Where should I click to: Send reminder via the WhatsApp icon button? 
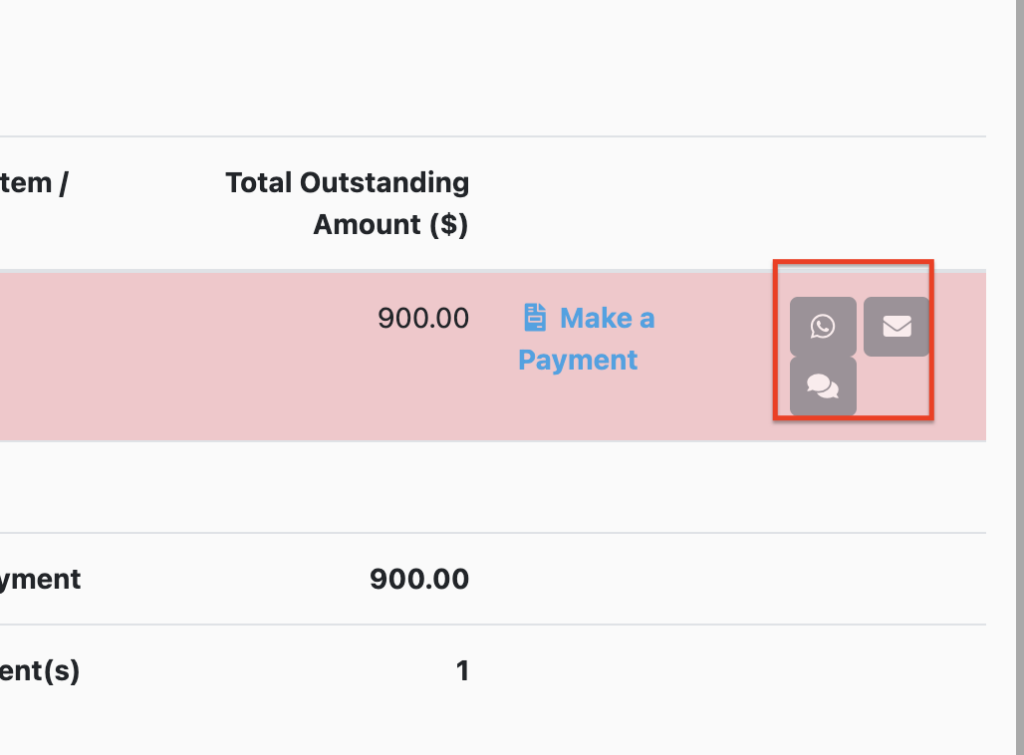(823, 326)
